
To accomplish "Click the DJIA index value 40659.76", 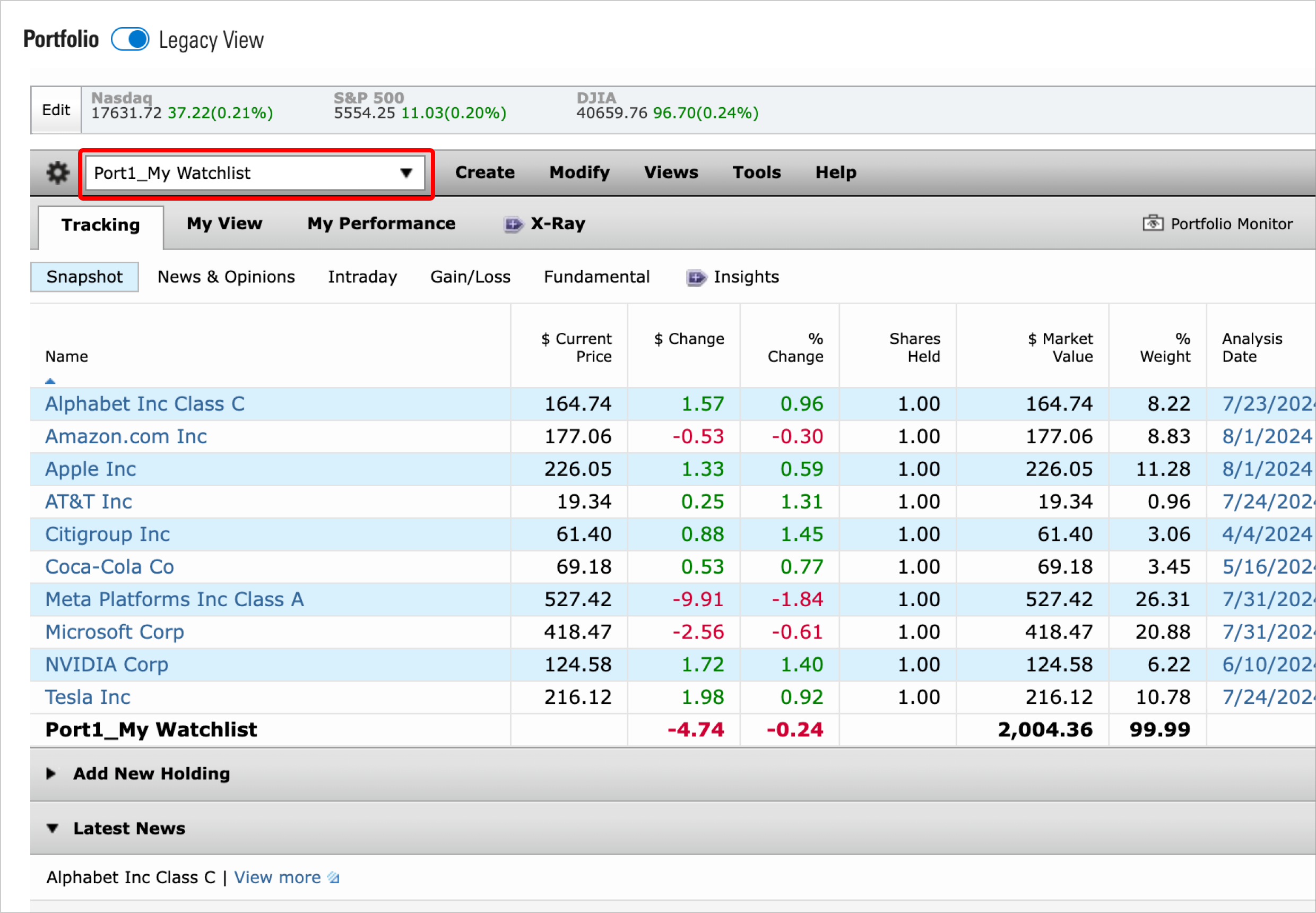I will coord(611,113).
